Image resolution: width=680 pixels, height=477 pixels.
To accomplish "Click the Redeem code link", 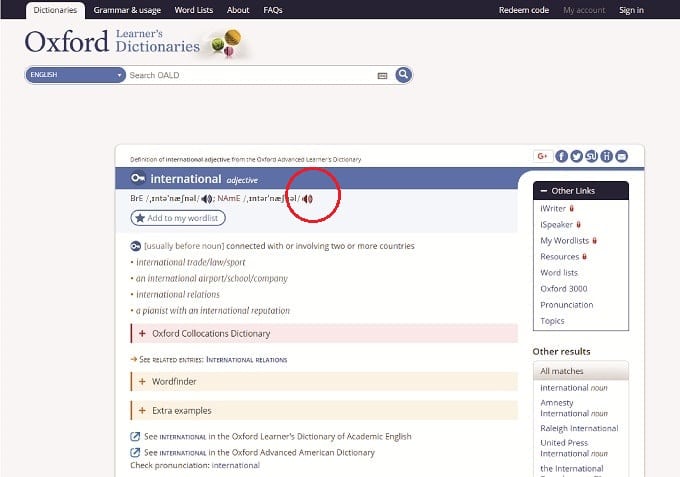I will (x=523, y=10).
